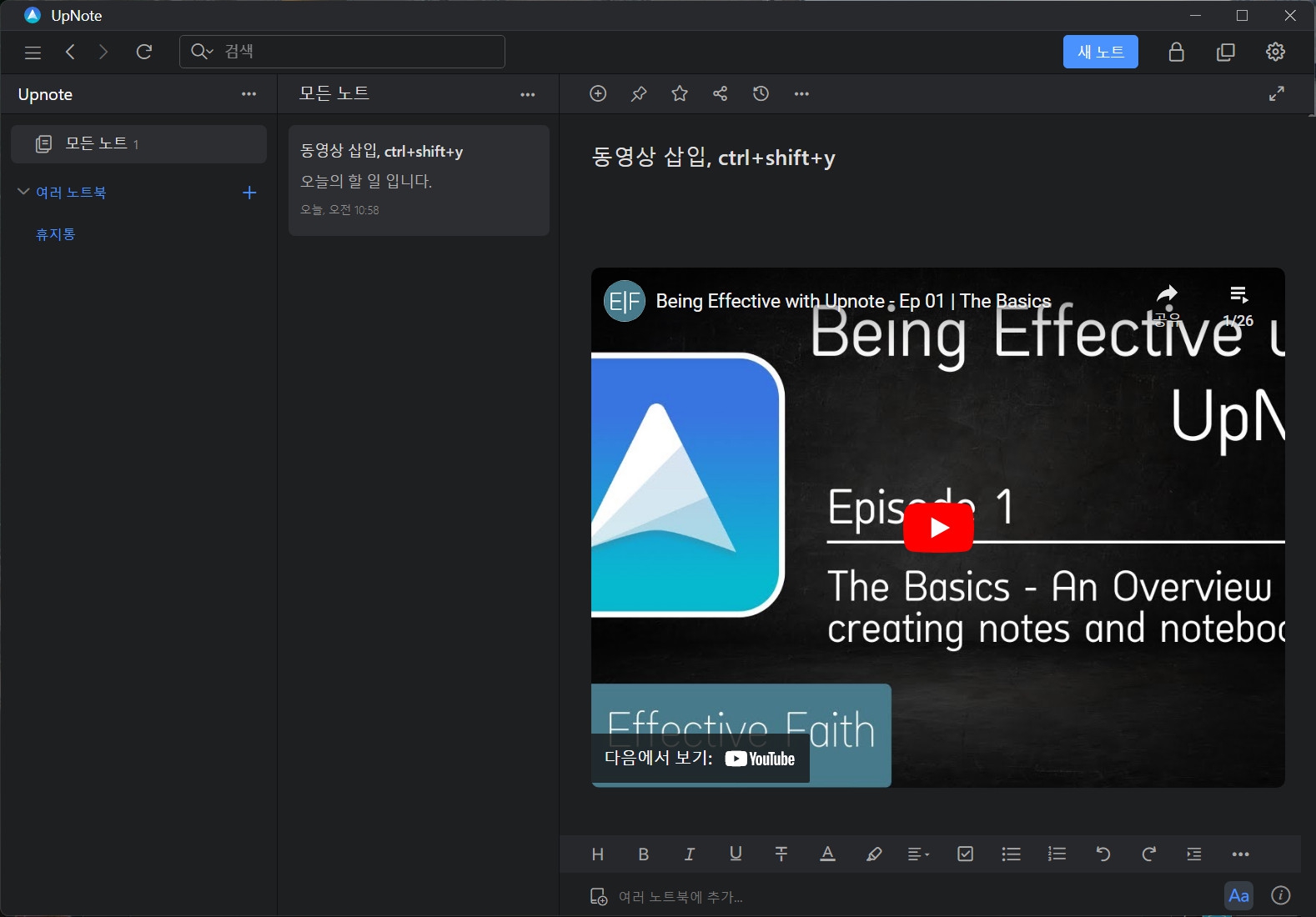Collapse the 여러 노트북 section
The width and height of the screenshot is (1316, 917).
coord(23,192)
